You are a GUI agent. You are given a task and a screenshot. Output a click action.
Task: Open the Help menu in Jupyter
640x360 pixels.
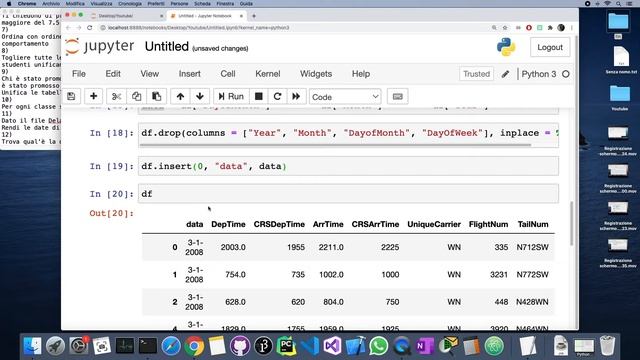[x=361, y=74]
